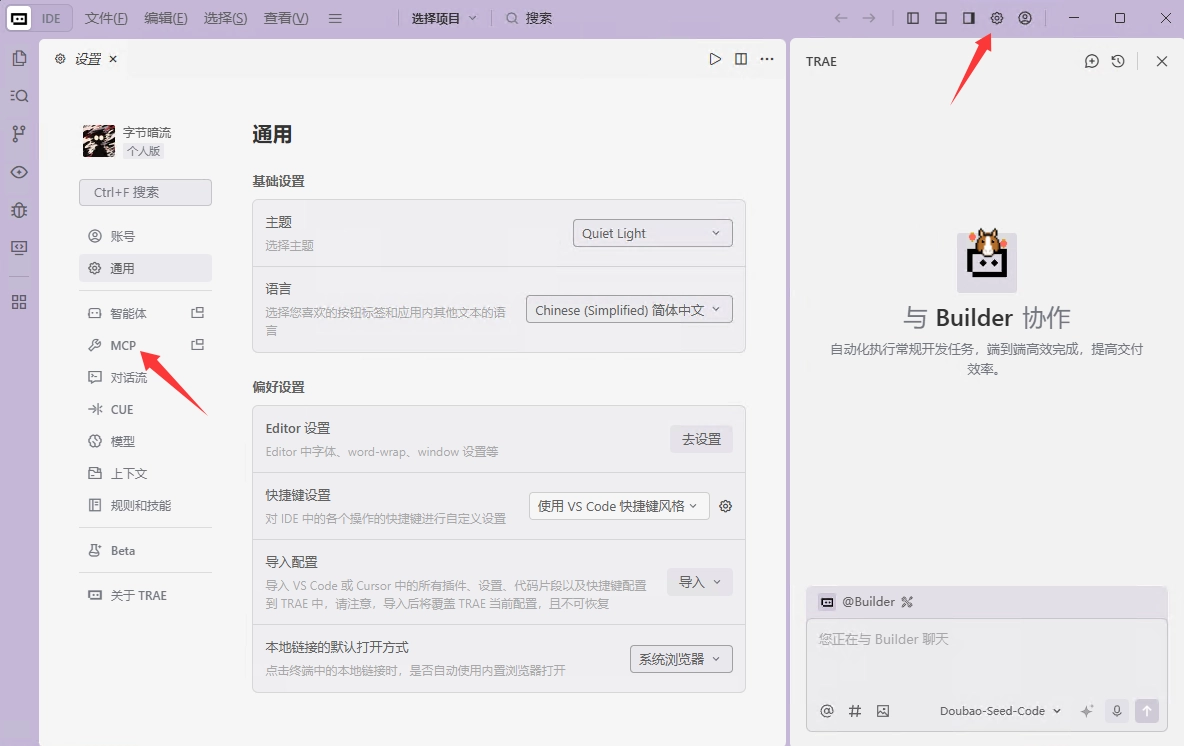Select the 上下文 settings section
This screenshot has height=746, width=1184.
145,473
